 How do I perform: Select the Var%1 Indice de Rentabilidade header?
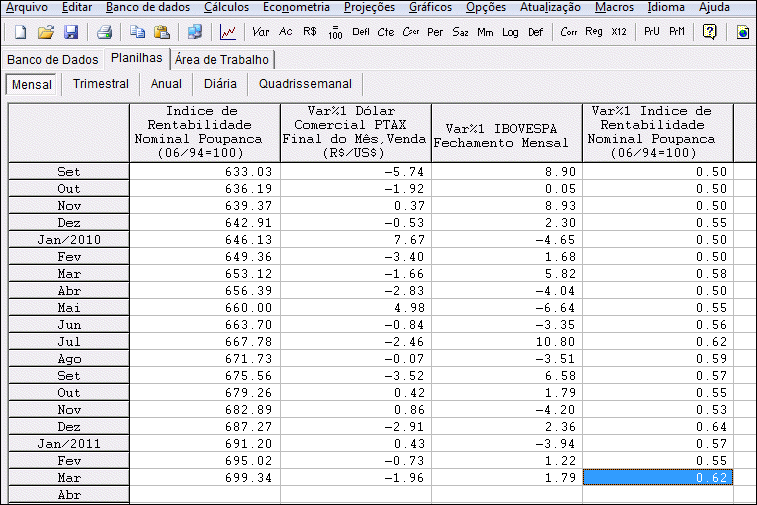click(658, 132)
